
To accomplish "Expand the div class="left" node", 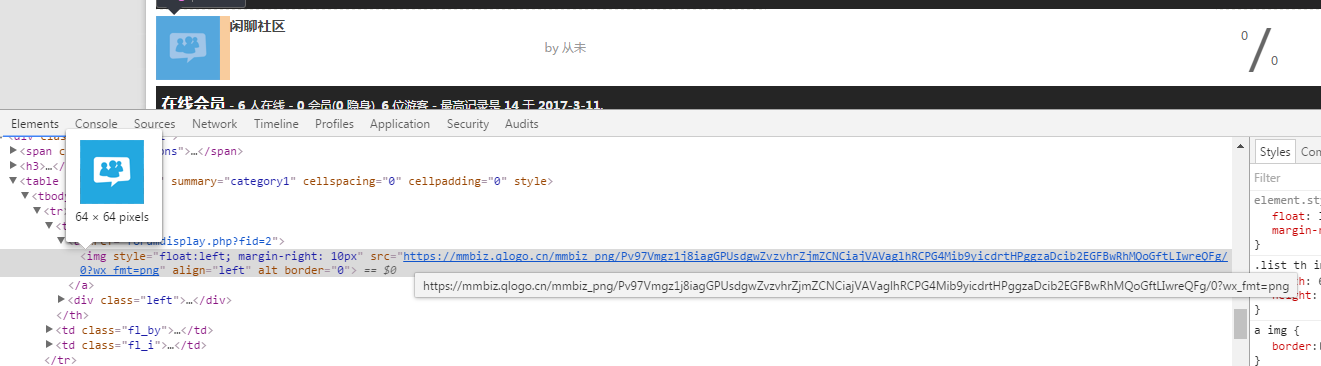I will pos(62,300).
